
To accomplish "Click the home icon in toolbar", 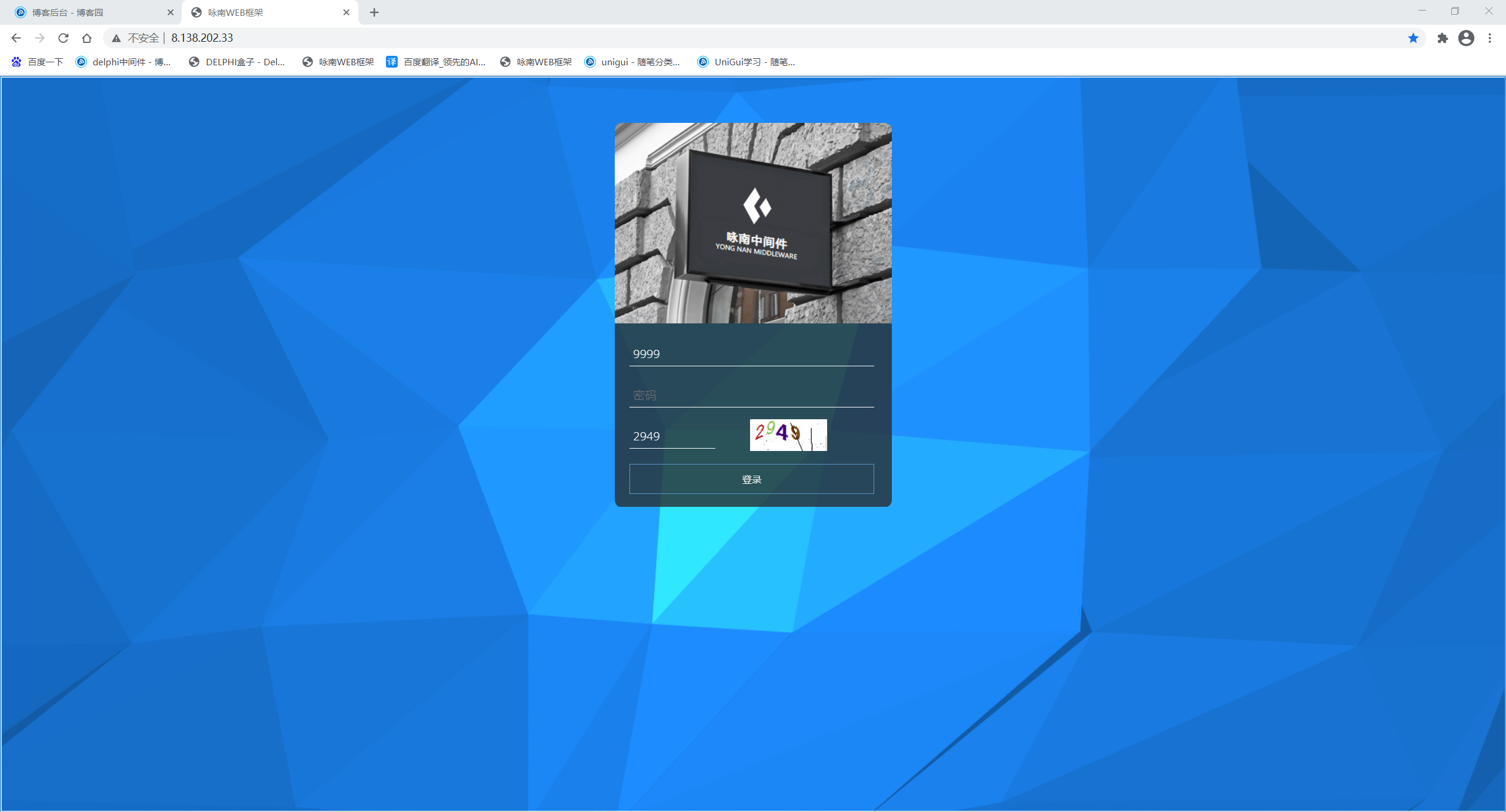I will click(86, 38).
